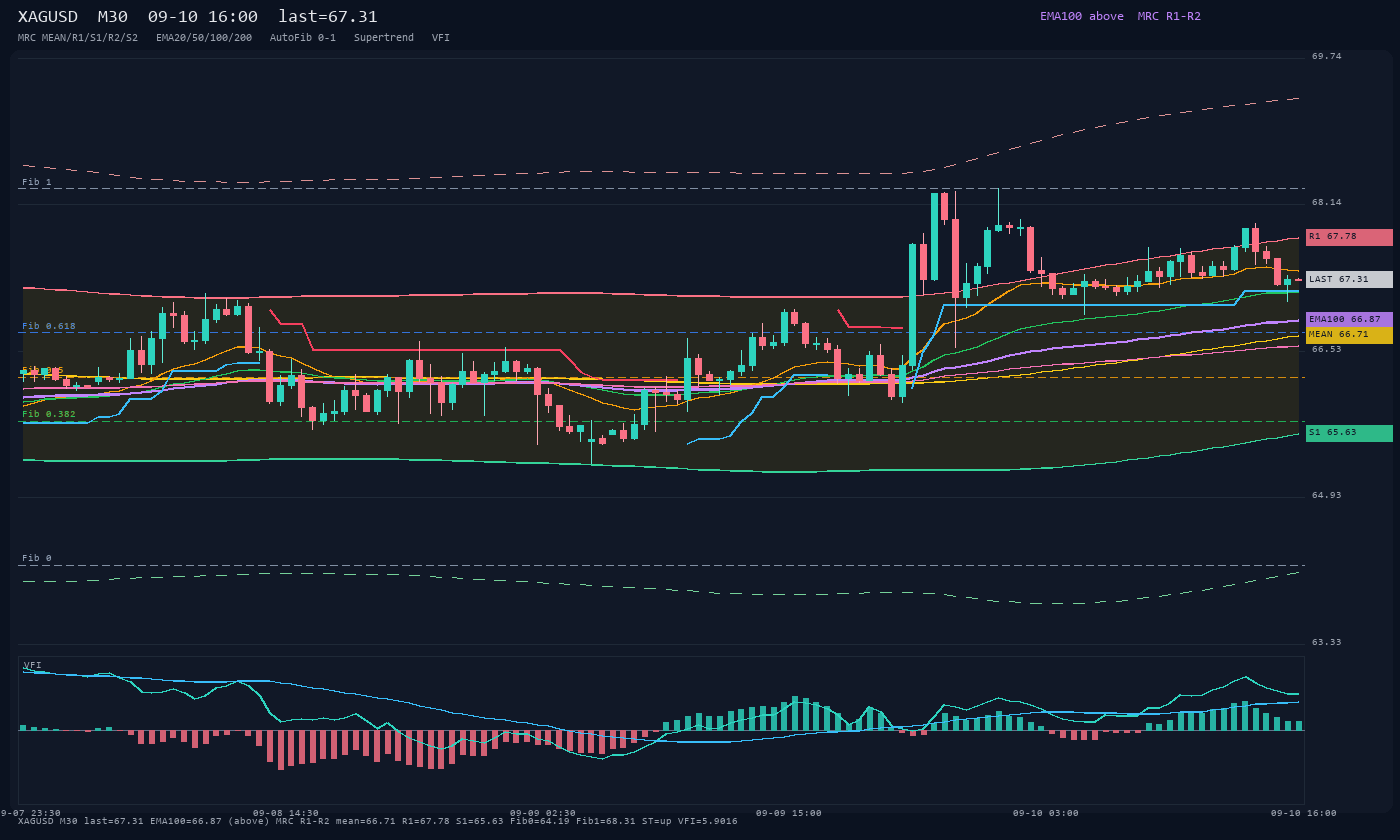This screenshot has width=1400, height=840.
Task: Click the 09-09 15:00 time axis label
Action: point(789,813)
